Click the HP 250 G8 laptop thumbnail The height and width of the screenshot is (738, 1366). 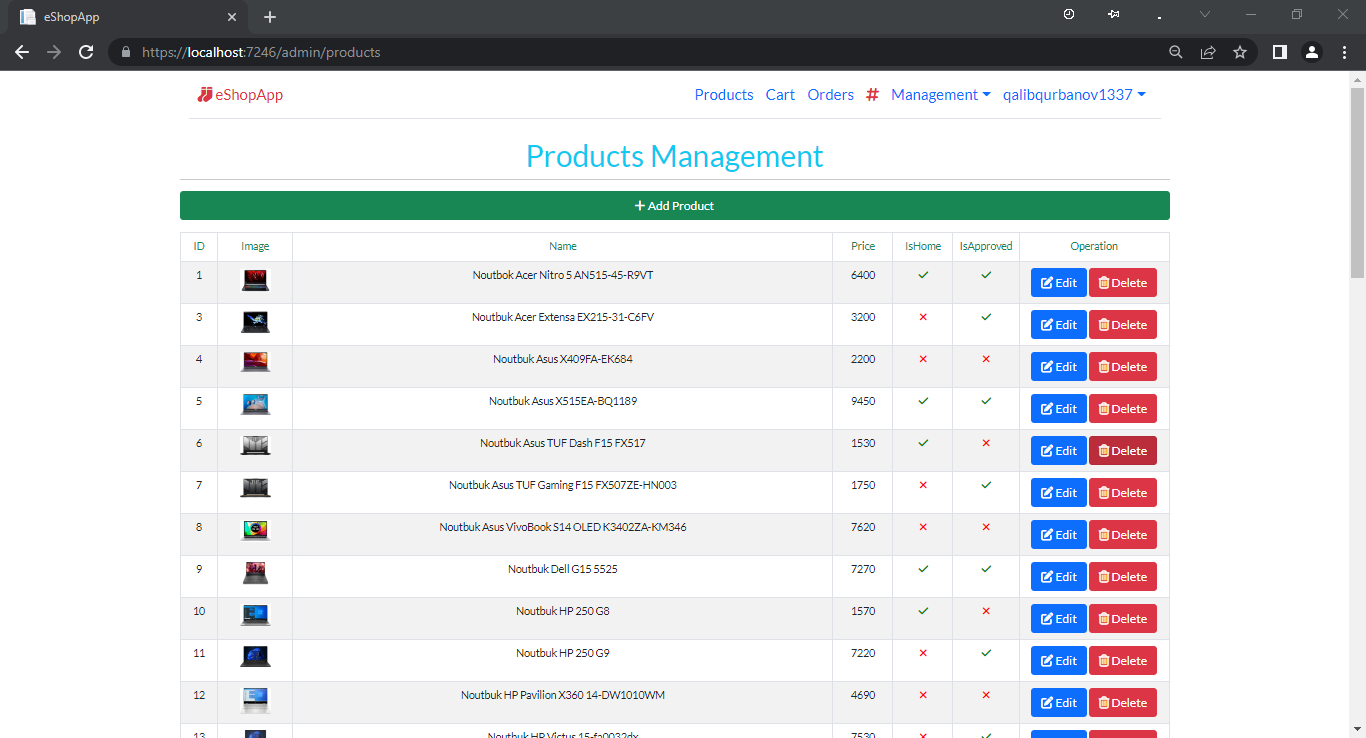point(255,615)
